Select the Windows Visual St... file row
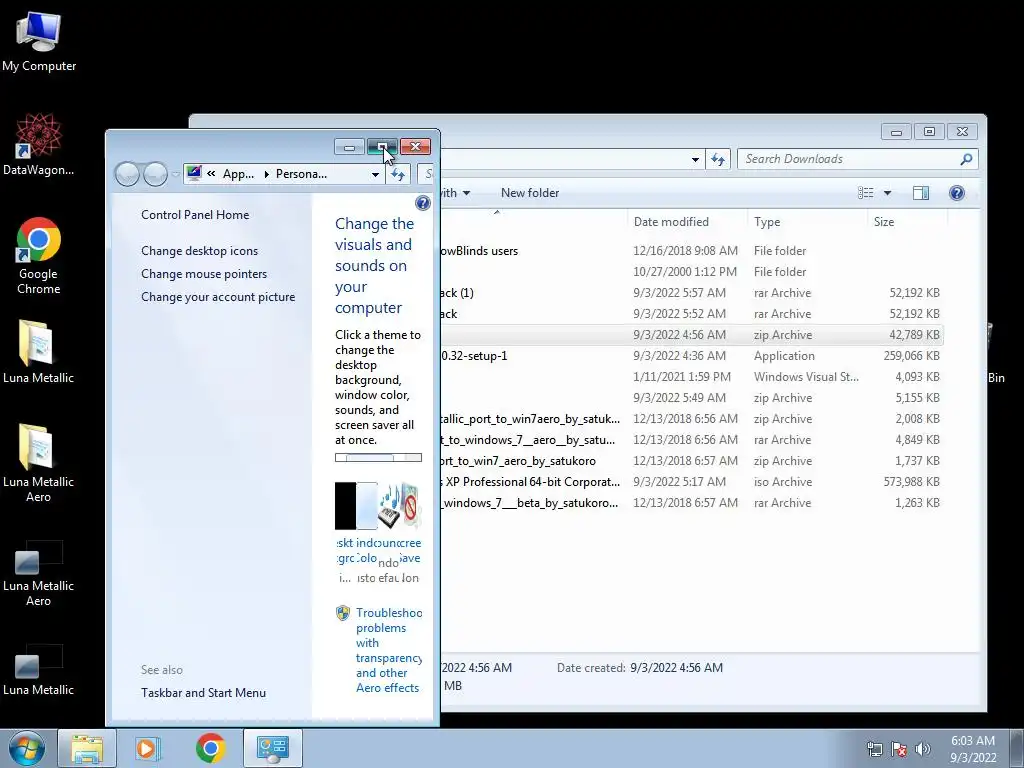Screen dimensions: 1024x768 [x=691, y=377]
